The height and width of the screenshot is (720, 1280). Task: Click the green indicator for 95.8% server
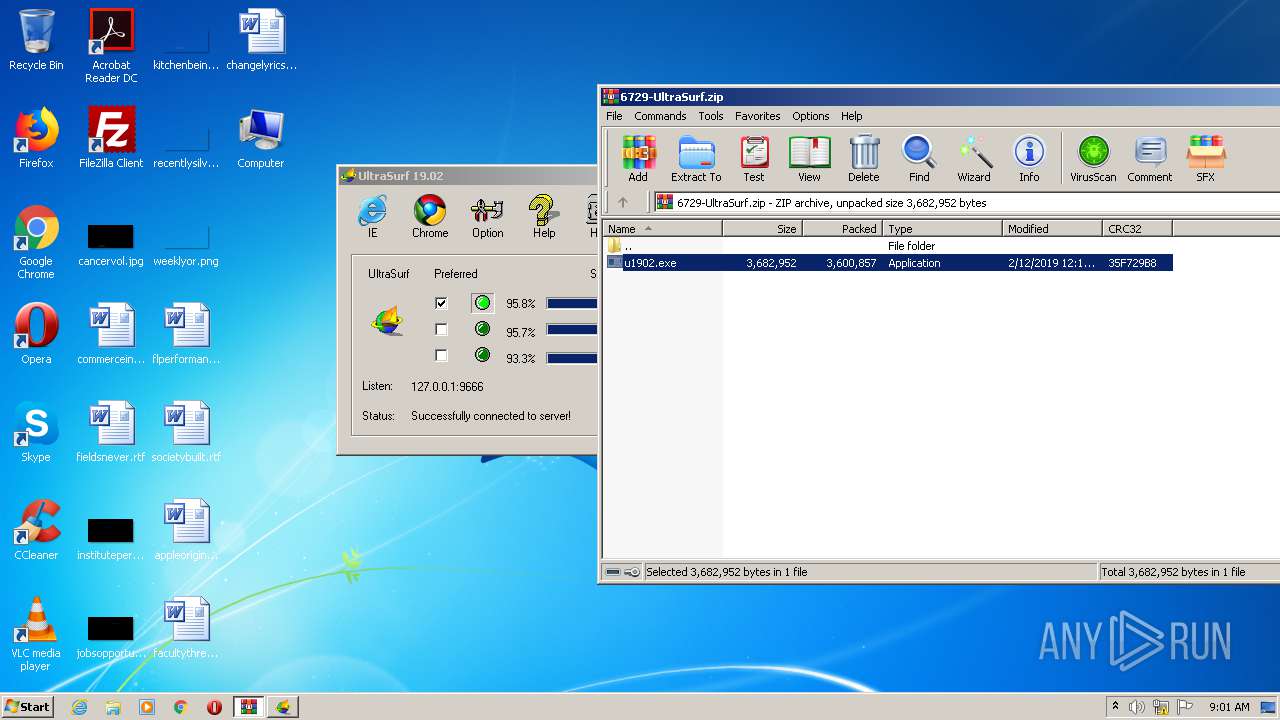point(483,303)
